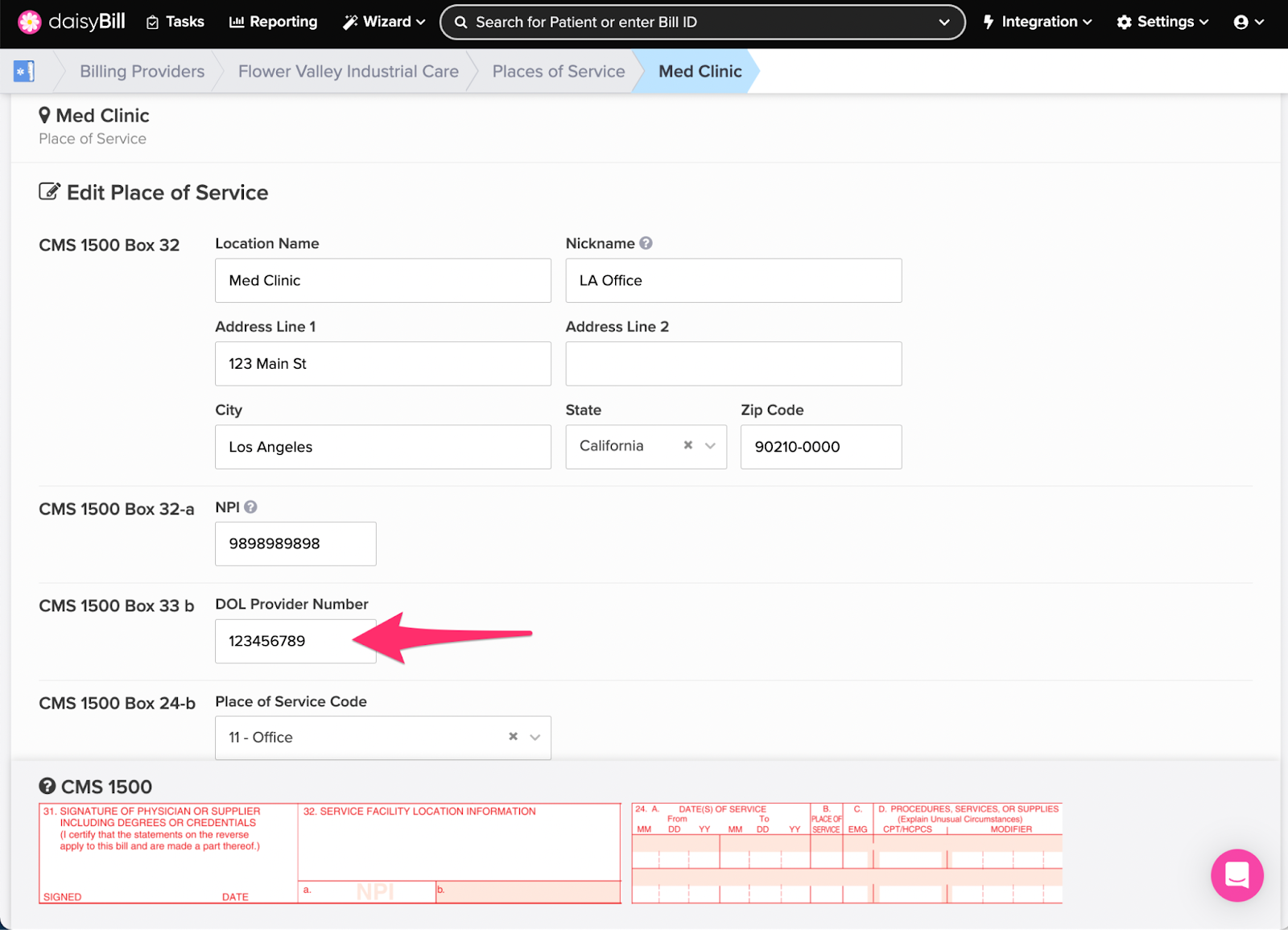The width and height of the screenshot is (1288, 930).
Task: Open the Wizard menu
Action: tap(384, 22)
